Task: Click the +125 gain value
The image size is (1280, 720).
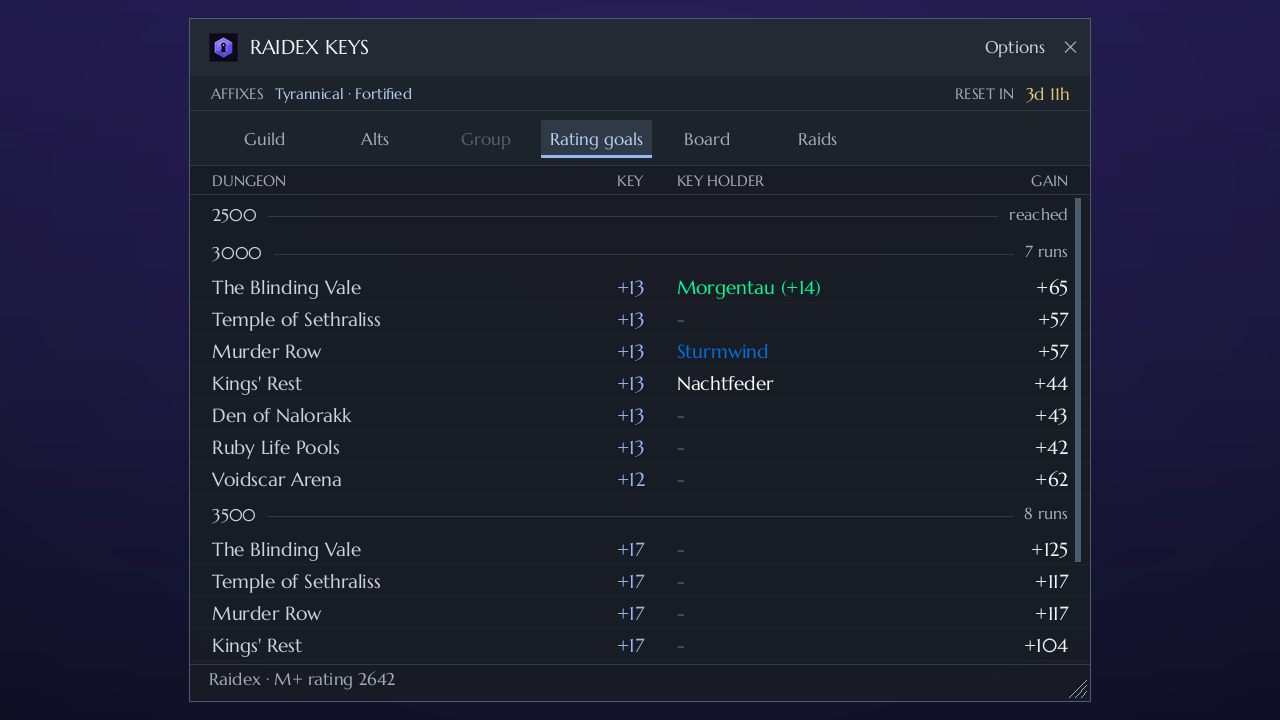Action: click(1050, 550)
